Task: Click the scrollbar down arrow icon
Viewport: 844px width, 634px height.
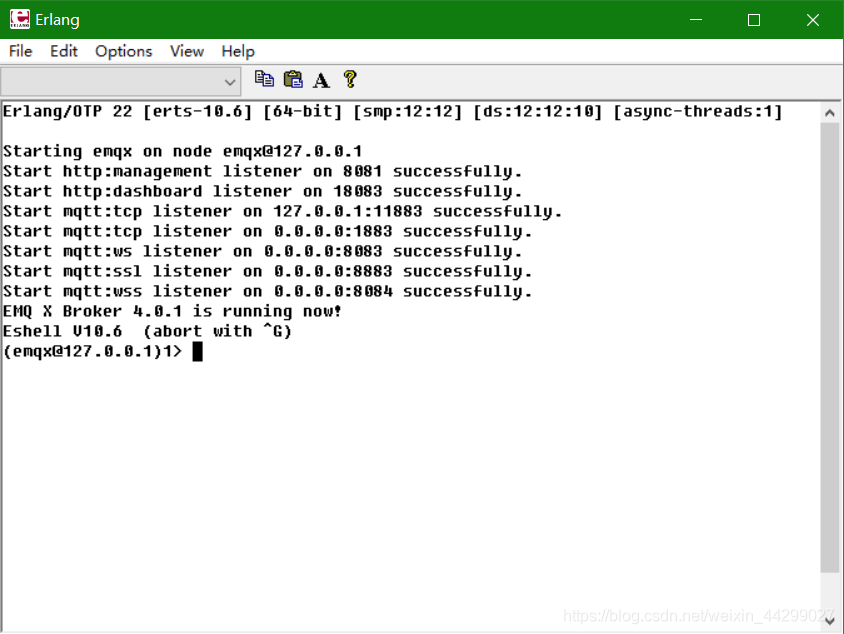Action: point(831,617)
